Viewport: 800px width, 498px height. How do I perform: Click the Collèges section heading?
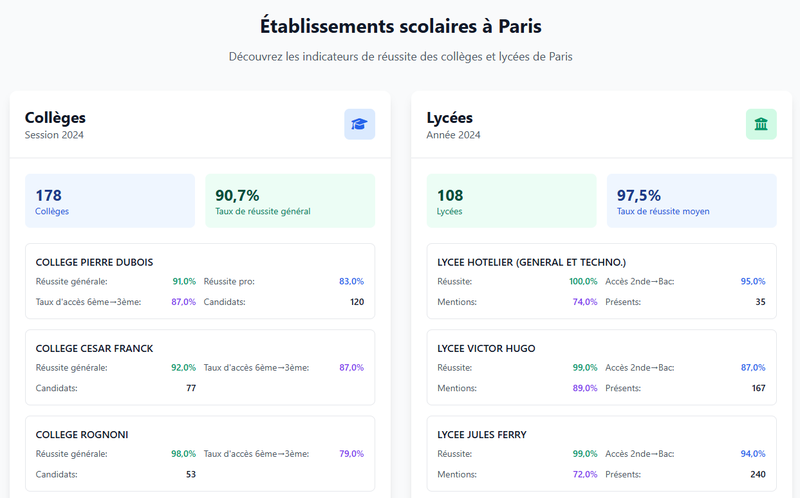[x=55, y=118]
